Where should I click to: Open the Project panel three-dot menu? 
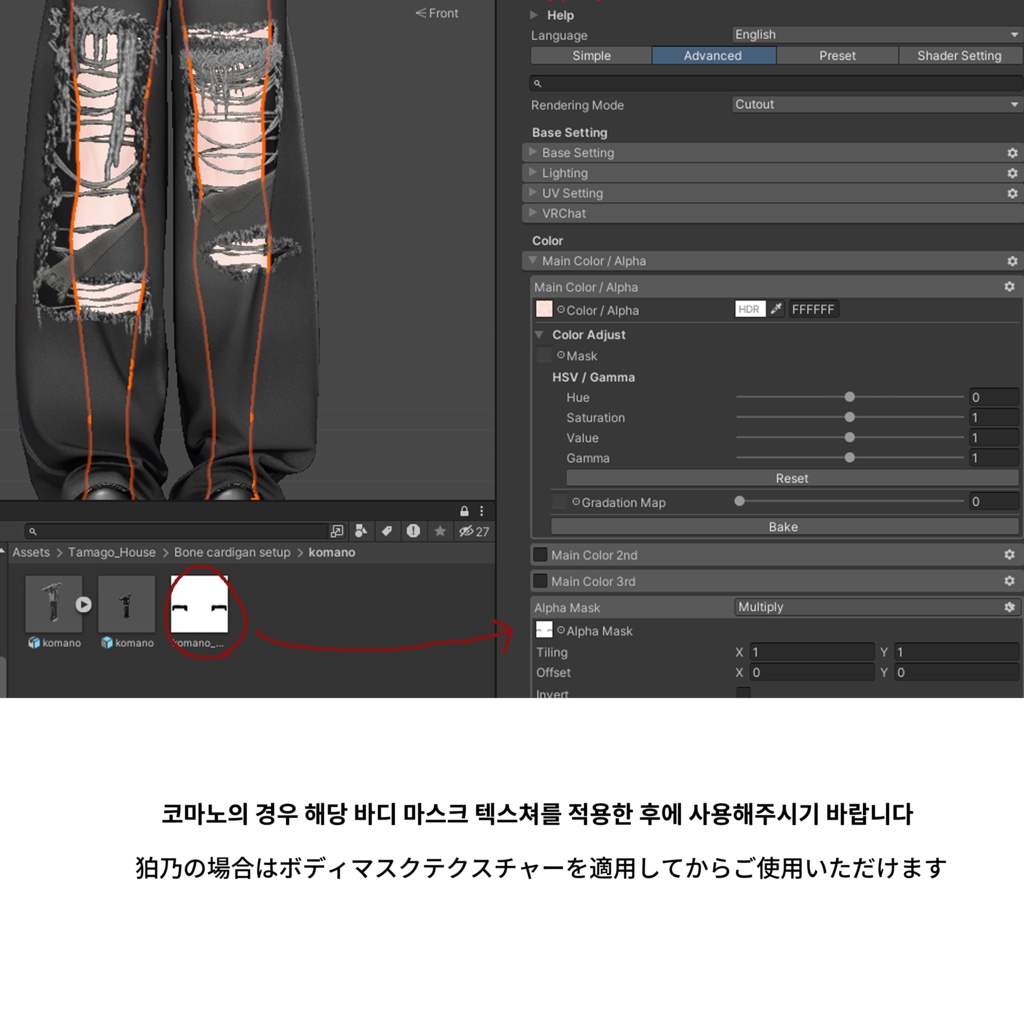(481, 511)
